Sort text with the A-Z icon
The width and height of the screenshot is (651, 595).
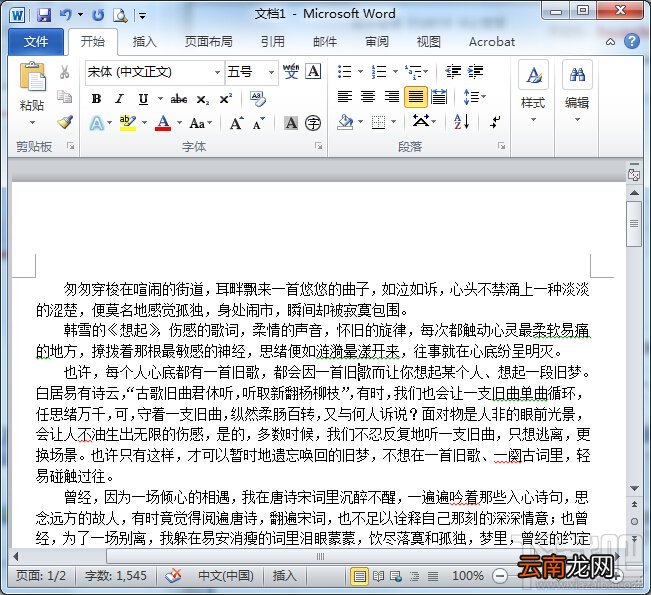tap(461, 122)
